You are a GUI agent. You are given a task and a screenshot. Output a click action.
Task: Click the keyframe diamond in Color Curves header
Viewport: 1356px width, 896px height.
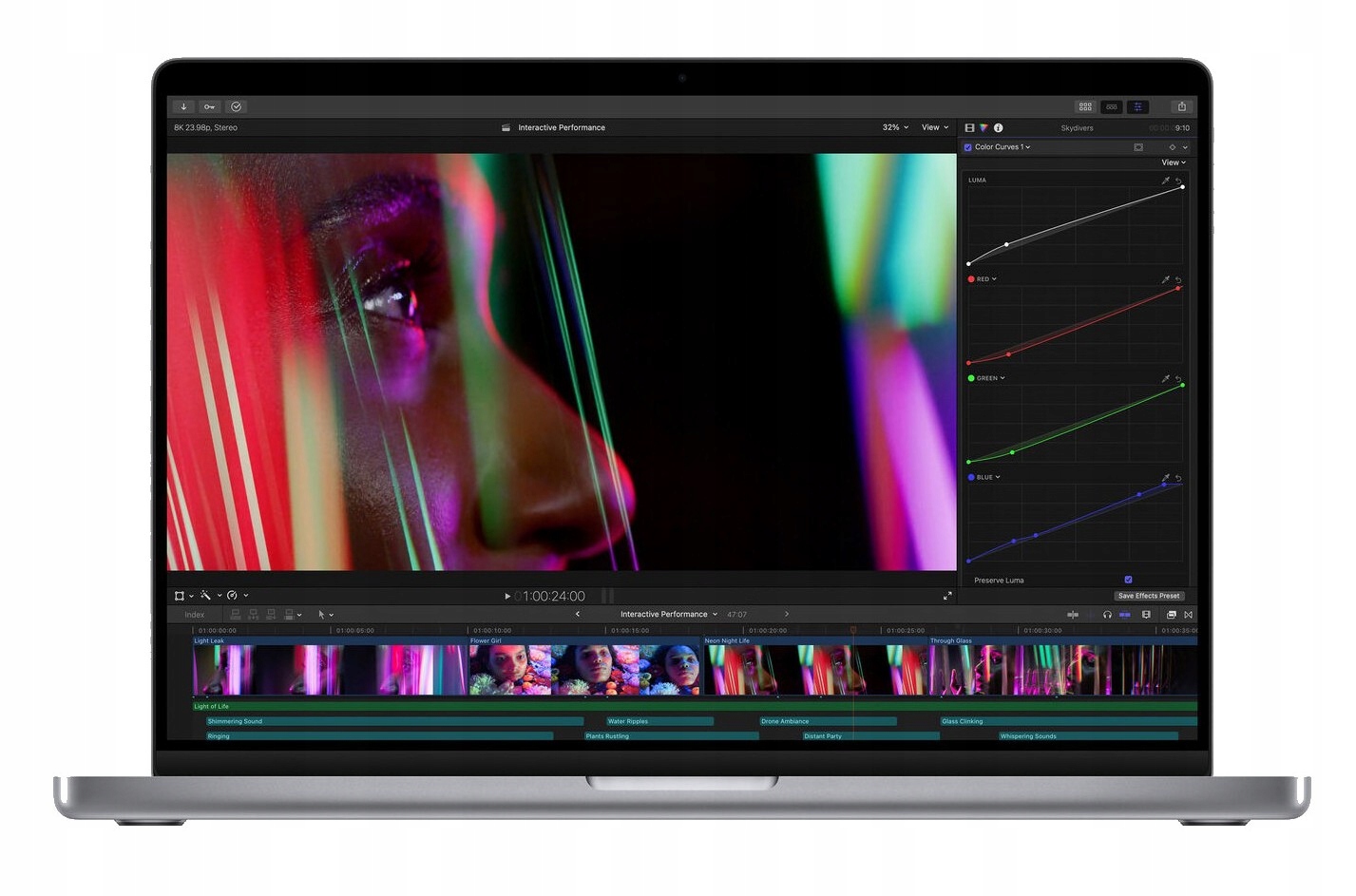[1173, 147]
